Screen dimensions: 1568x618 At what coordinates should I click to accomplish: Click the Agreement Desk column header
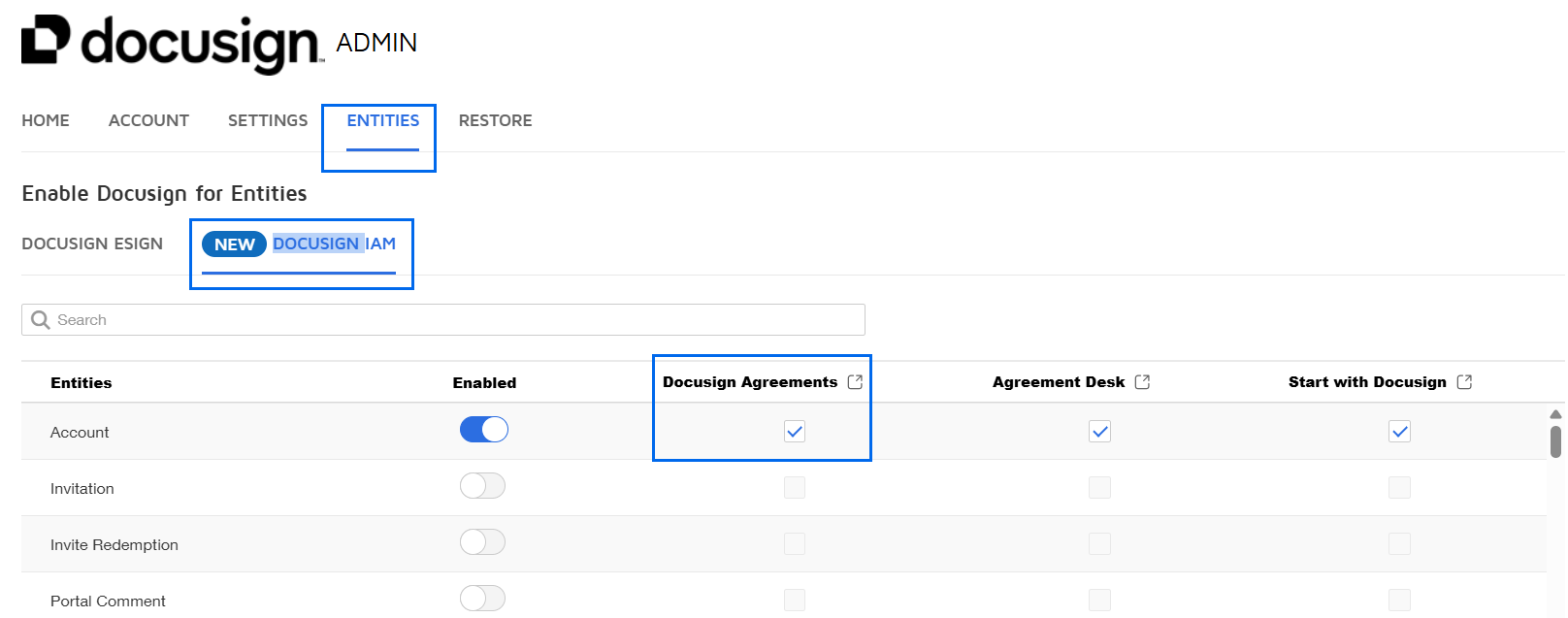[1059, 382]
